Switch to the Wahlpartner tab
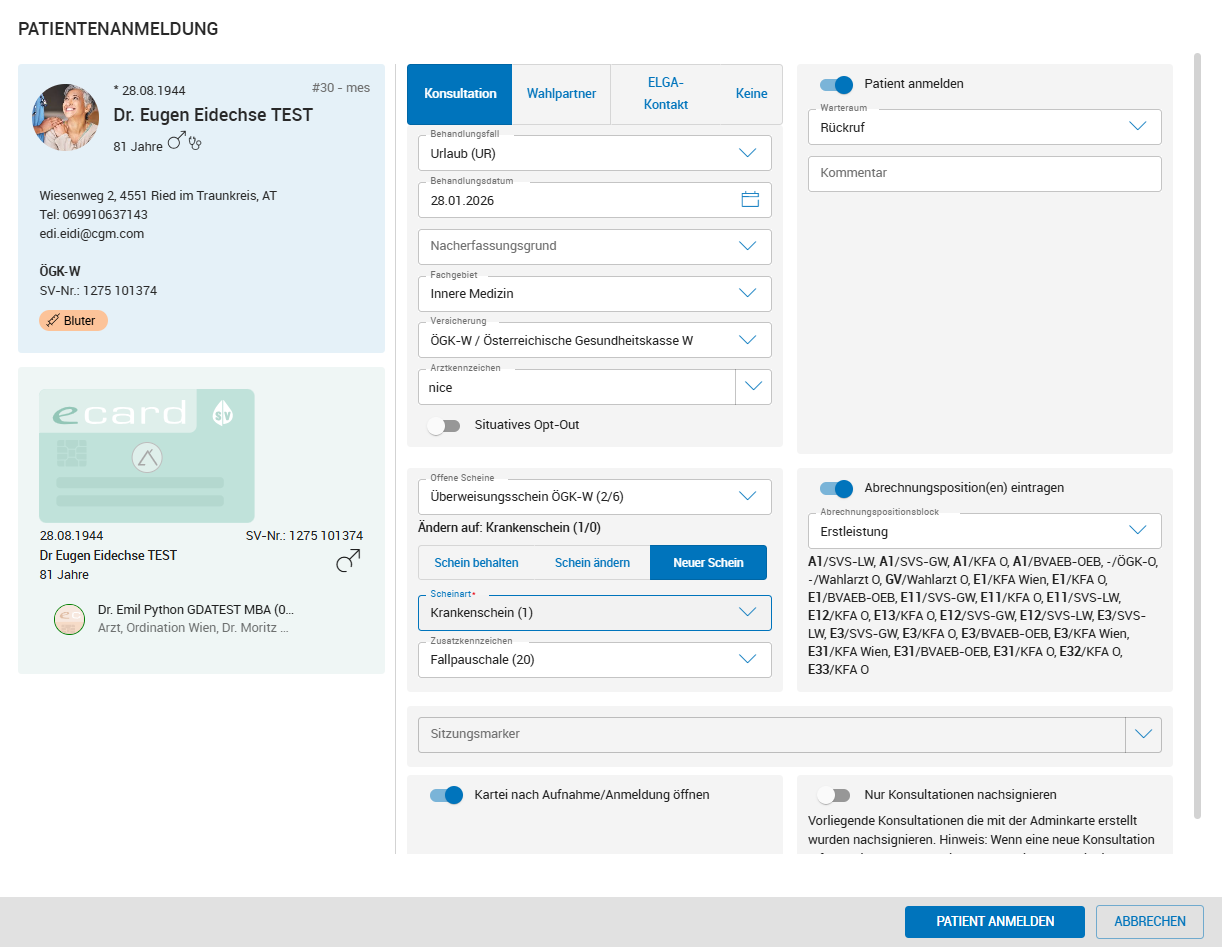Image resolution: width=1222 pixels, height=947 pixels. point(561,94)
